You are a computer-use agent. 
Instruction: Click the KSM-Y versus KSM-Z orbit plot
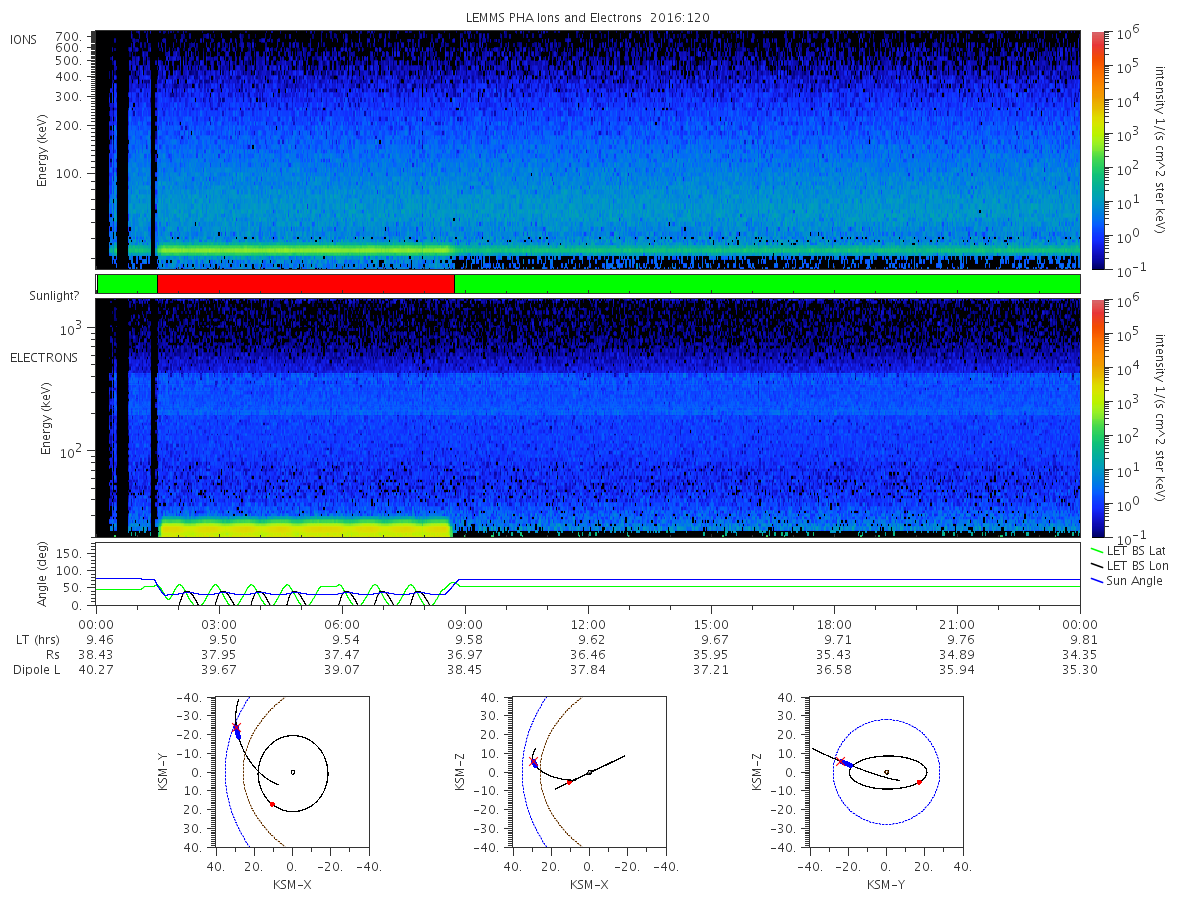click(x=886, y=772)
